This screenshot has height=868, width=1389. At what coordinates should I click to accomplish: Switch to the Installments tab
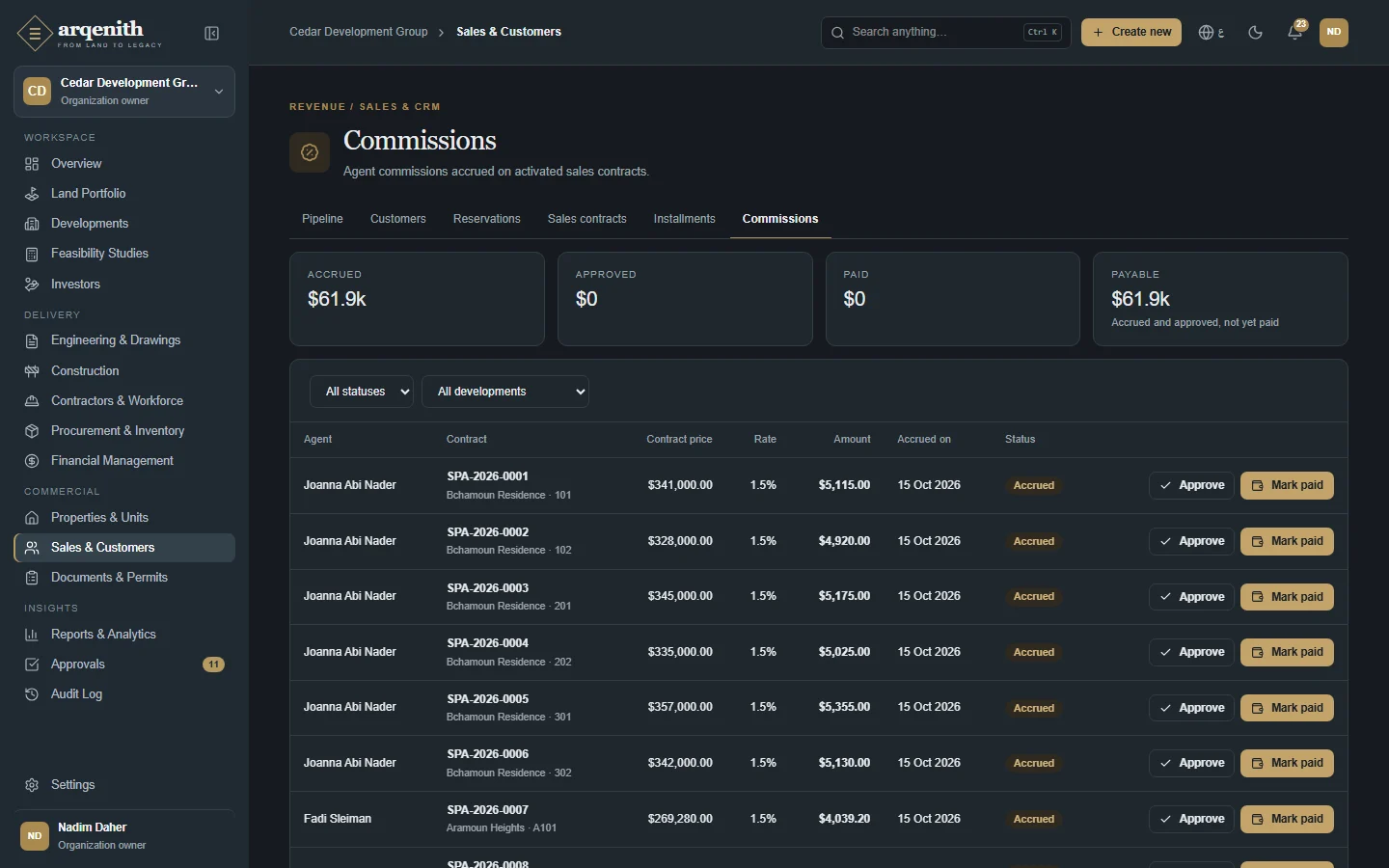click(685, 219)
